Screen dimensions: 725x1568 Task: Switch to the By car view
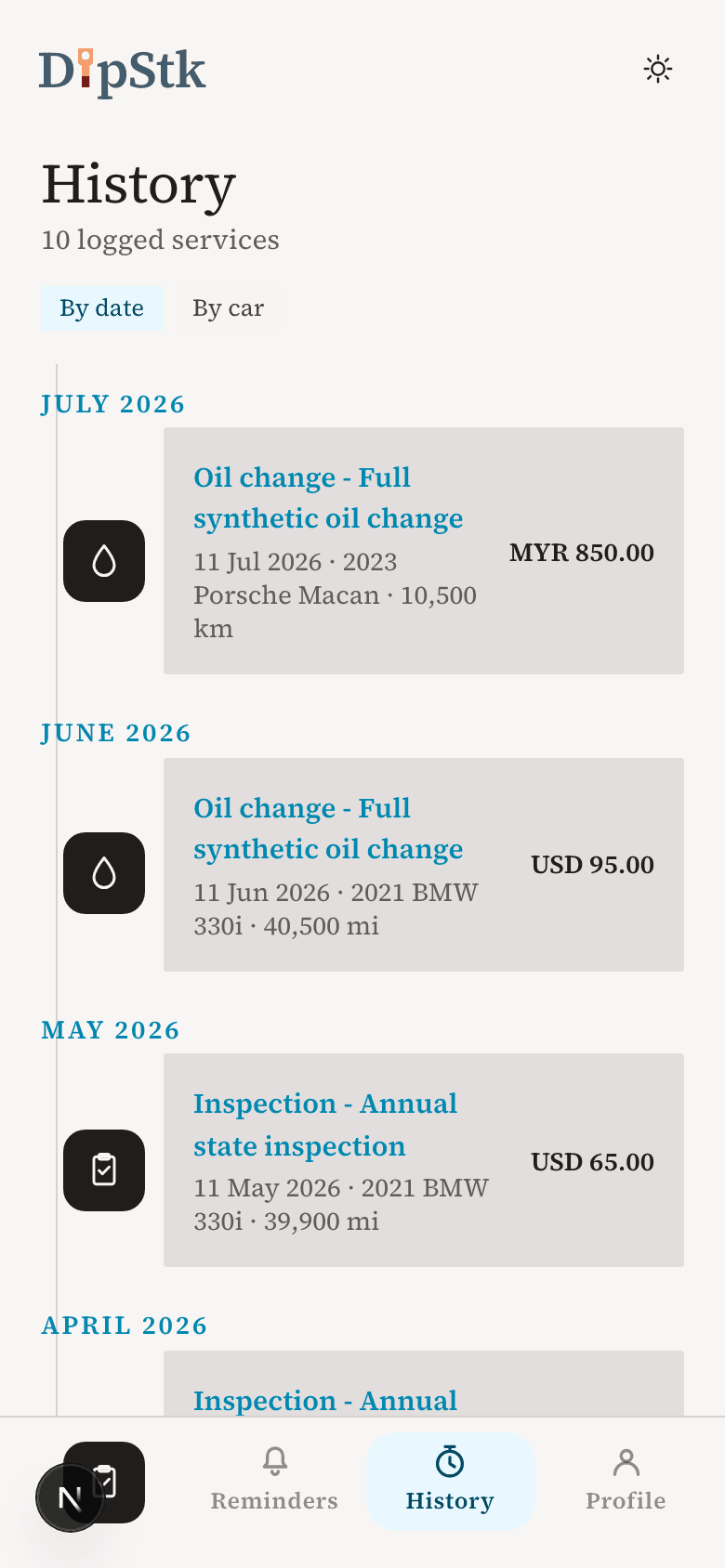pos(228,308)
